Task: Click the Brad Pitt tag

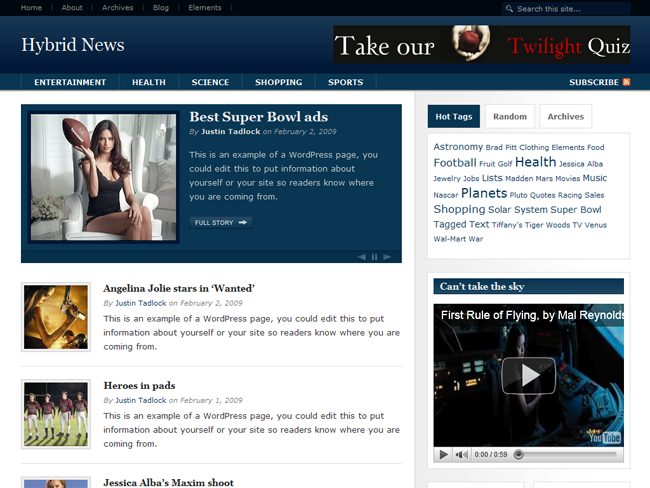Action: click(x=501, y=147)
